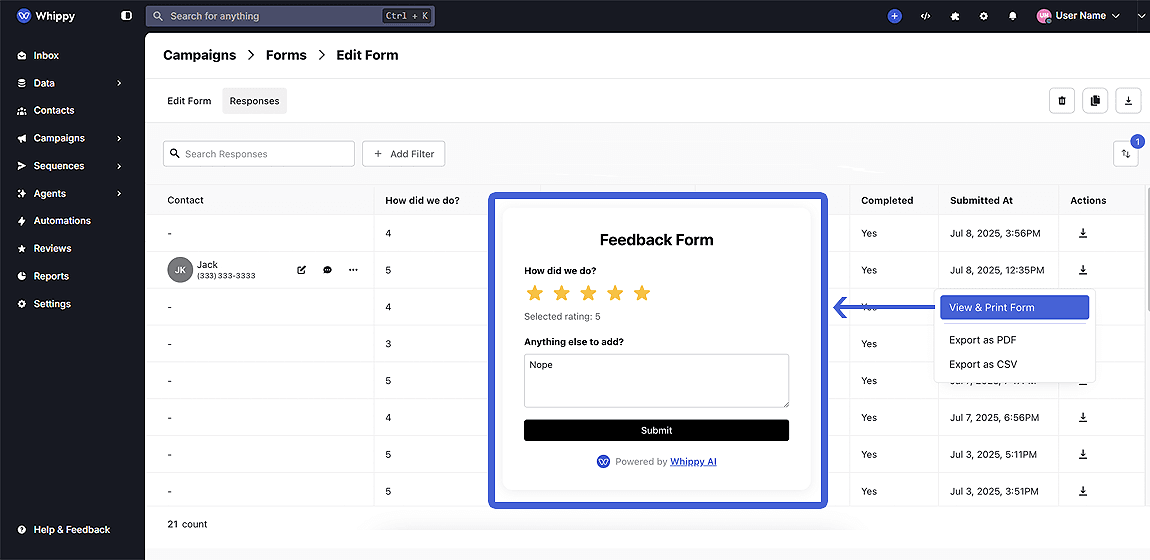Click the Submitted At column header
The width and height of the screenshot is (1150, 560).
point(981,200)
